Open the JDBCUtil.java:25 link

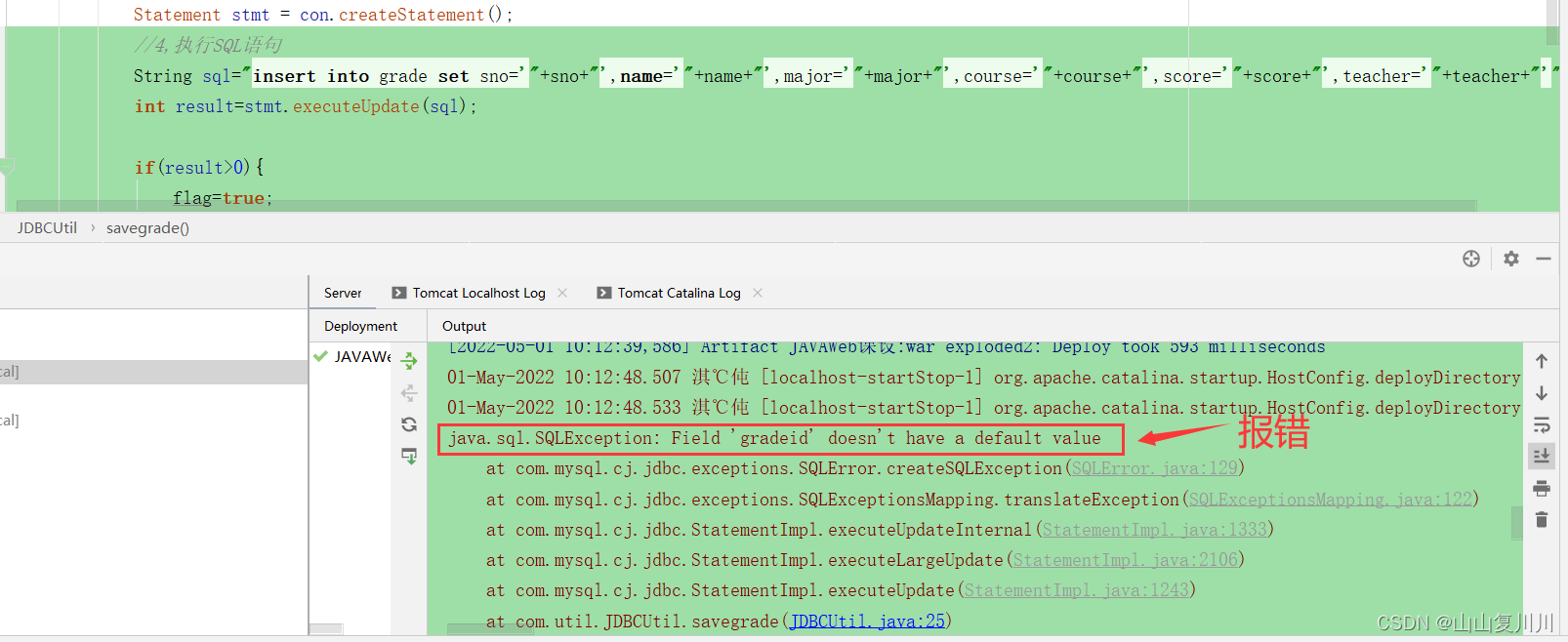click(x=867, y=621)
